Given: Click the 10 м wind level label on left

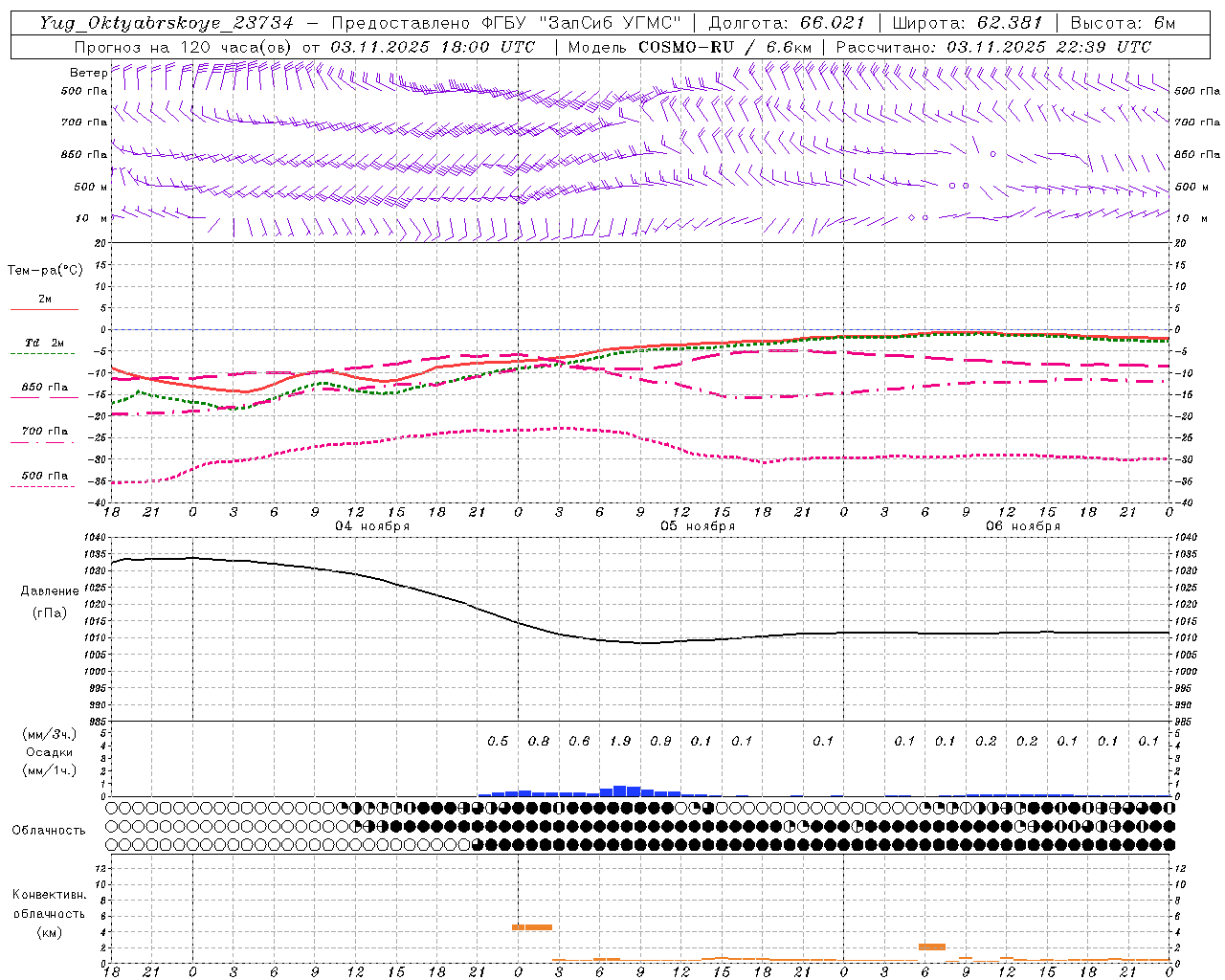Looking at the screenshot, I should click(x=91, y=218).
